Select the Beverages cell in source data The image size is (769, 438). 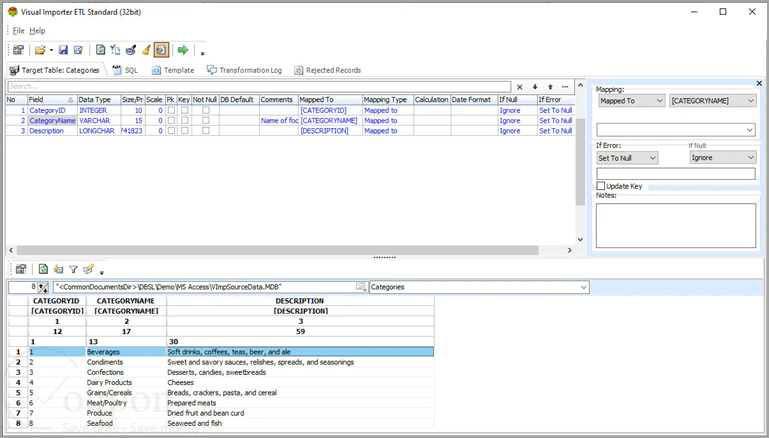[126, 352]
